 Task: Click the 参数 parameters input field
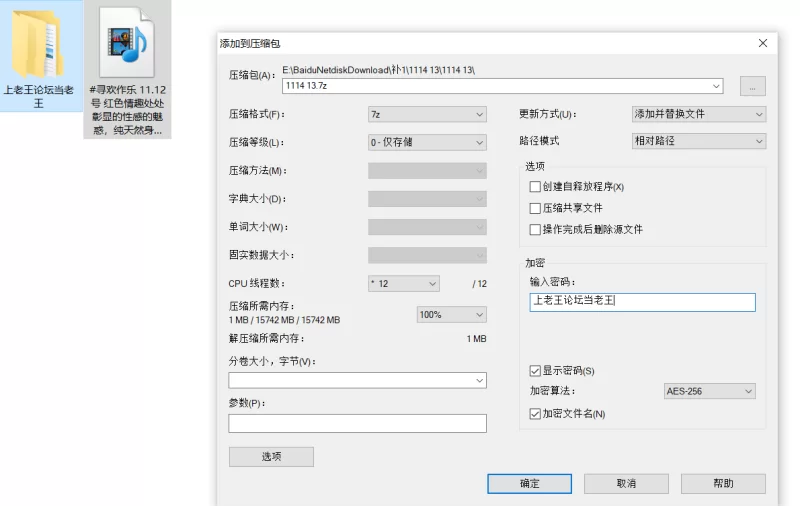[357, 423]
